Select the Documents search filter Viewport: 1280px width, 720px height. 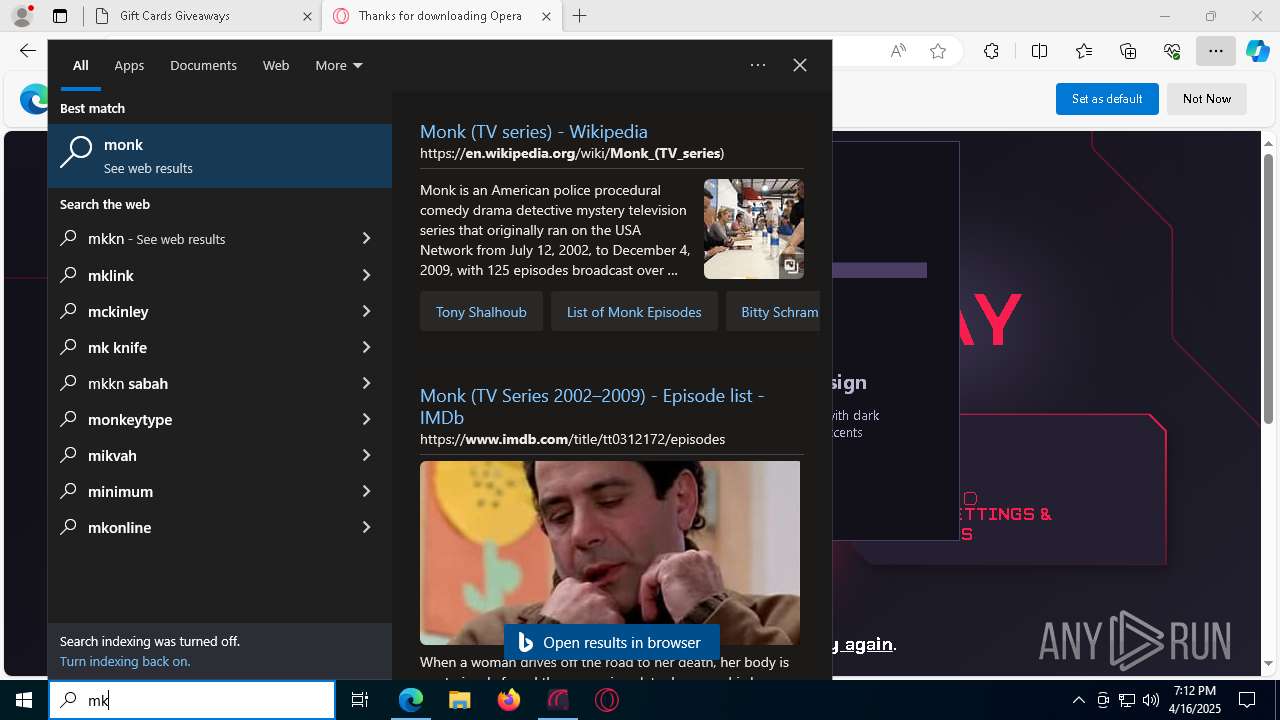(203, 65)
